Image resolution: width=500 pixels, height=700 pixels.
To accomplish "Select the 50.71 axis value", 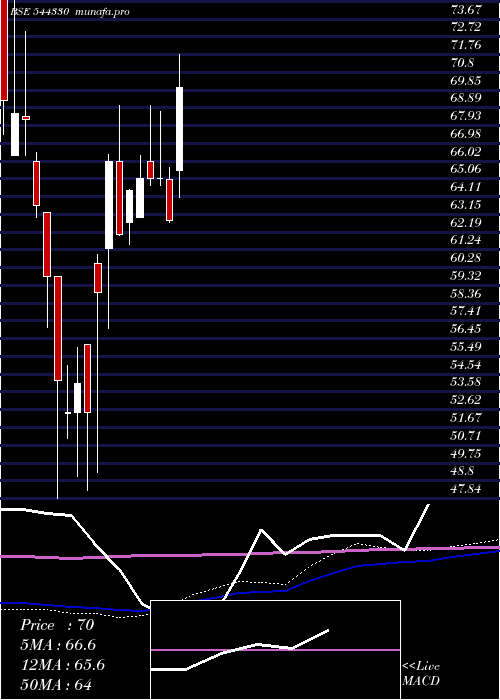I will 466,435.
